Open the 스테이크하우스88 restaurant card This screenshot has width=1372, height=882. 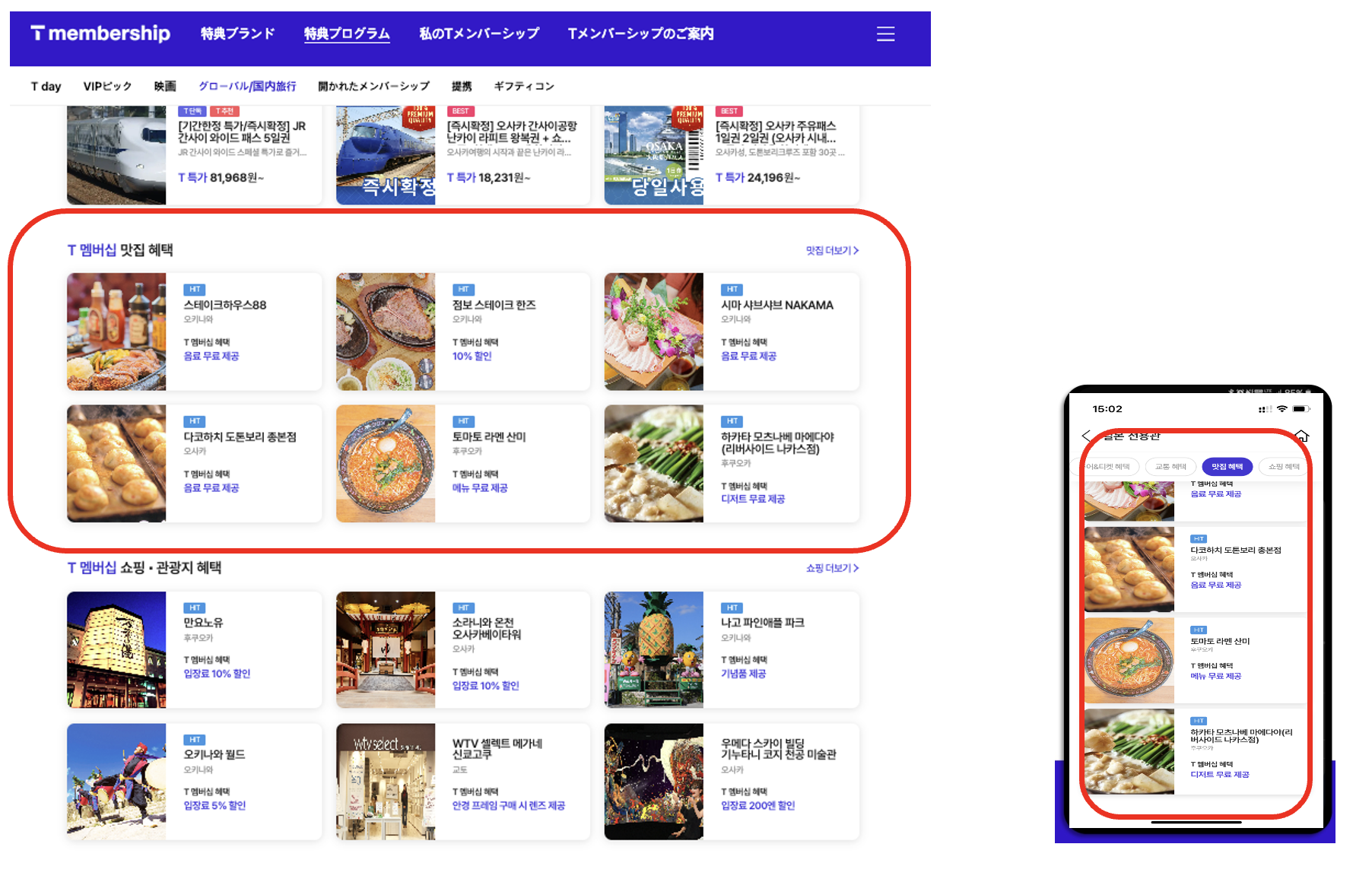pyautogui.click(x=194, y=332)
